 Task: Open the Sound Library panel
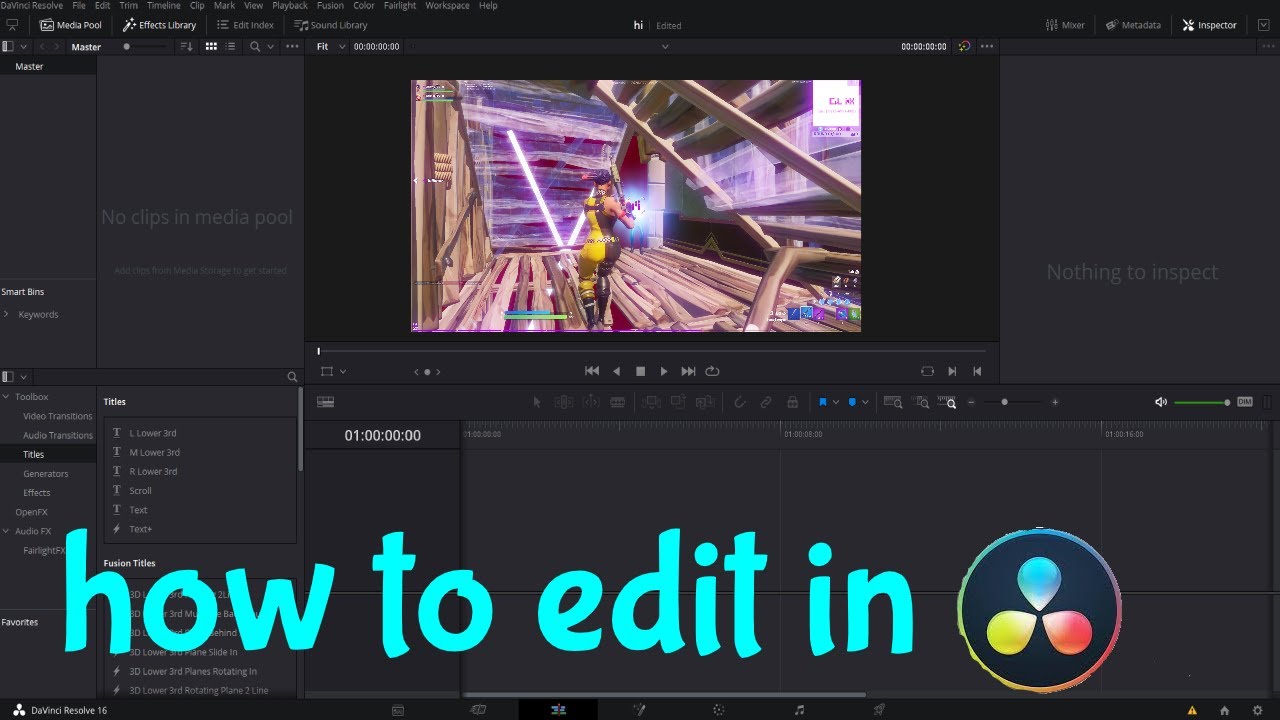[x=331, y=25]
